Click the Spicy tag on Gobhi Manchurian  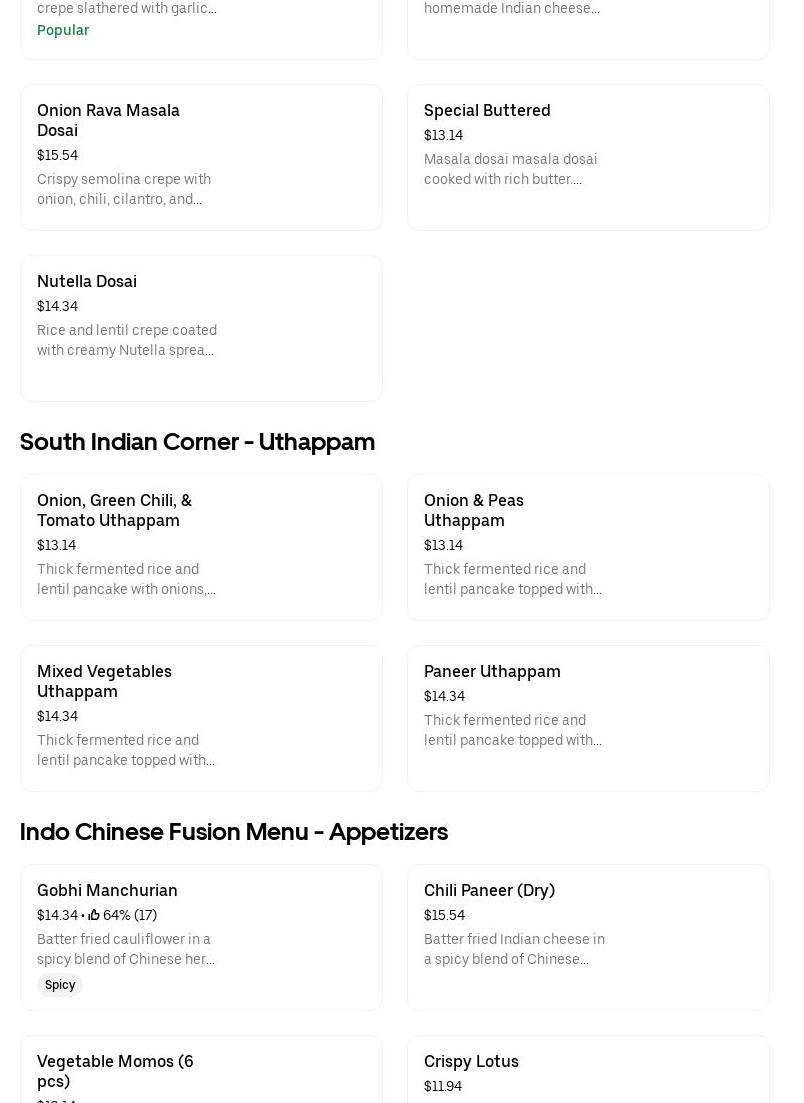[60, 985]
